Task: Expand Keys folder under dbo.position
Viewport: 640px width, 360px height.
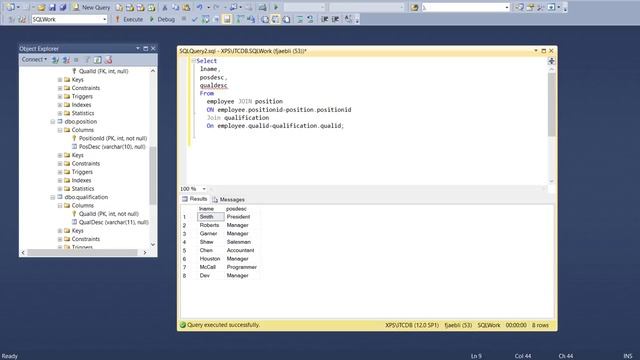Action: (60, 155)
